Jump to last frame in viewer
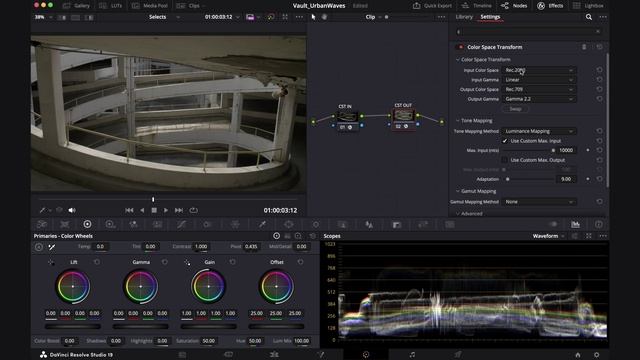 (x=179, y=210)
